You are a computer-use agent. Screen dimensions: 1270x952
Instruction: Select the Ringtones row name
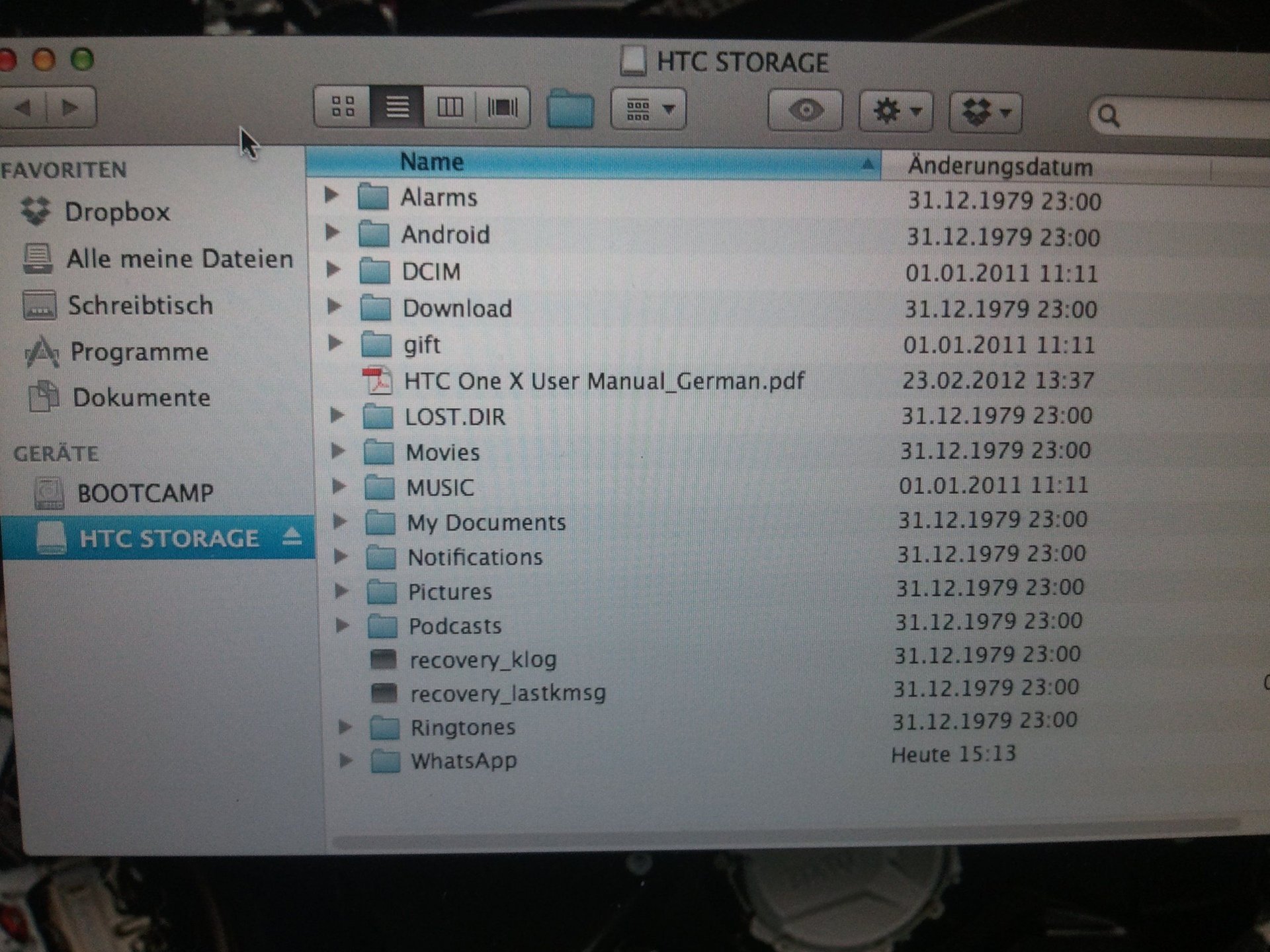click(463, 727)
